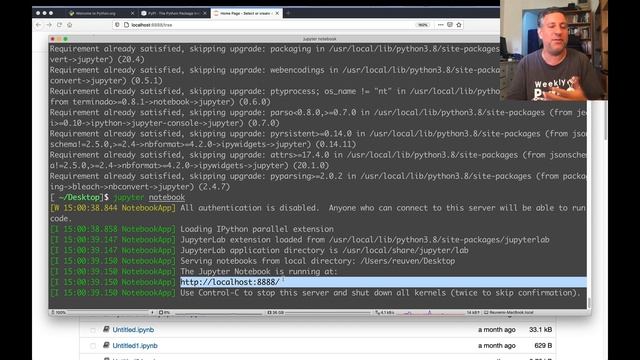
Task: Click the CPU usage meter in terminal status bar
Action: (x=211, y=312)
